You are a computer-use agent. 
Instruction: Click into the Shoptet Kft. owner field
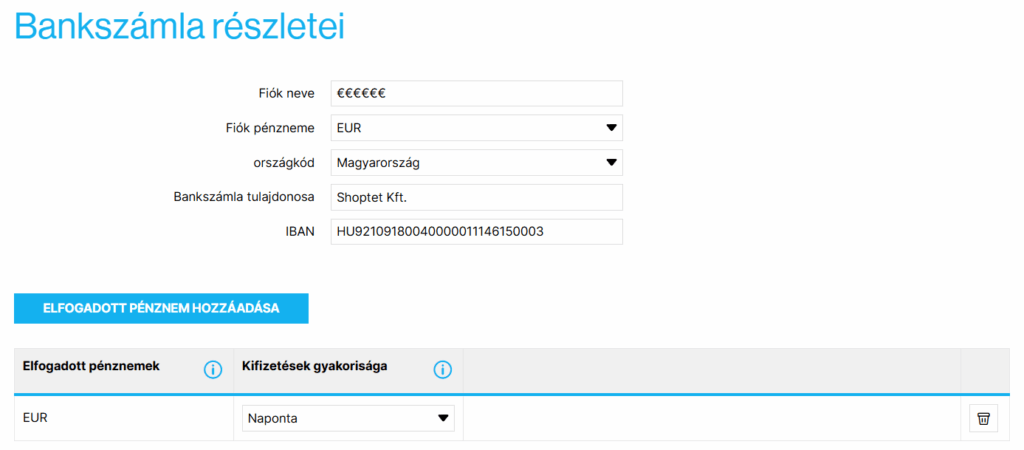click(477, 197)
